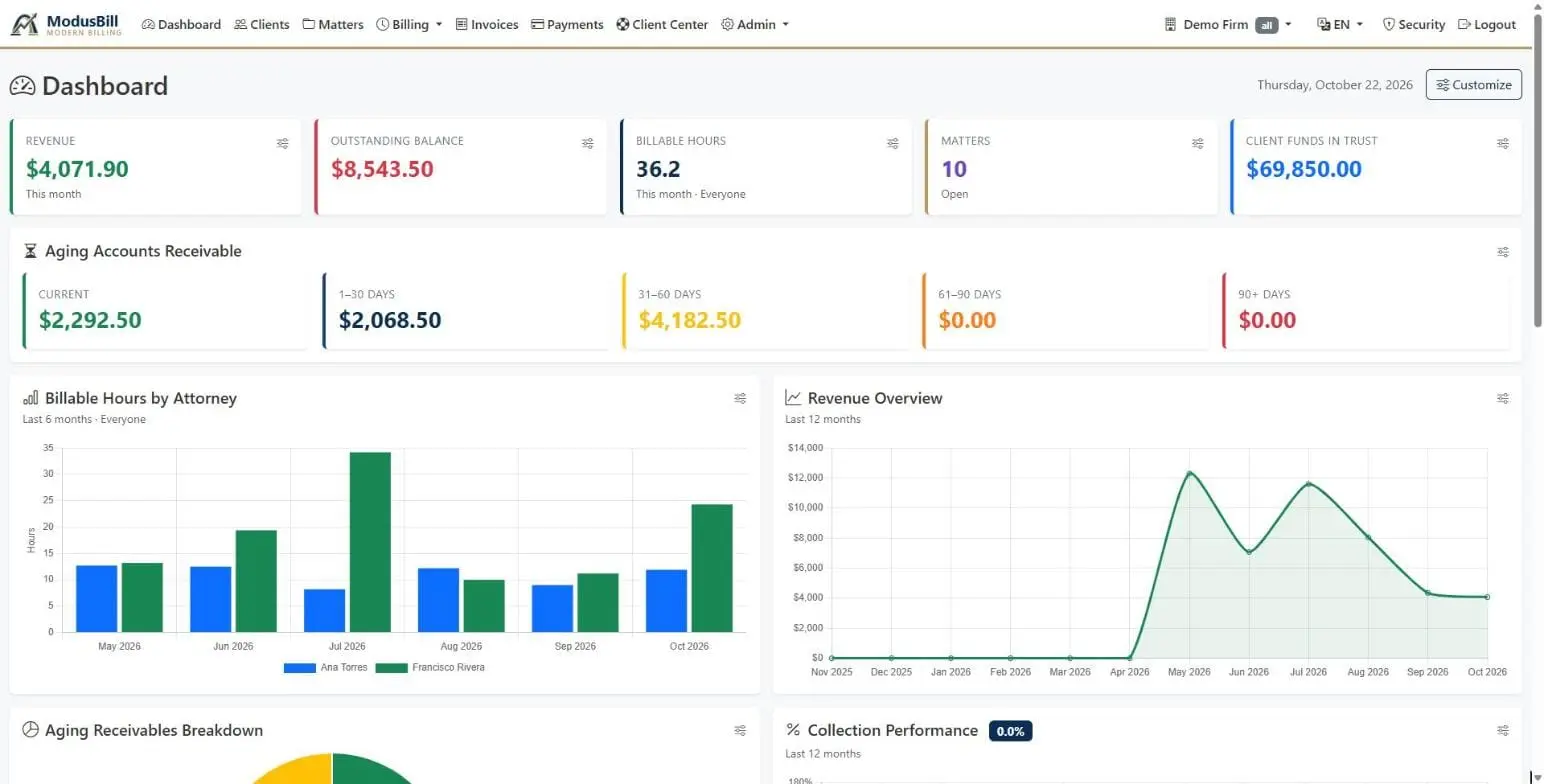This screenshot has width=1544, height=784.
Task: Click the 0.0% Collection Performance badge
Action: pyautogui.click(x=1010, y=731)
